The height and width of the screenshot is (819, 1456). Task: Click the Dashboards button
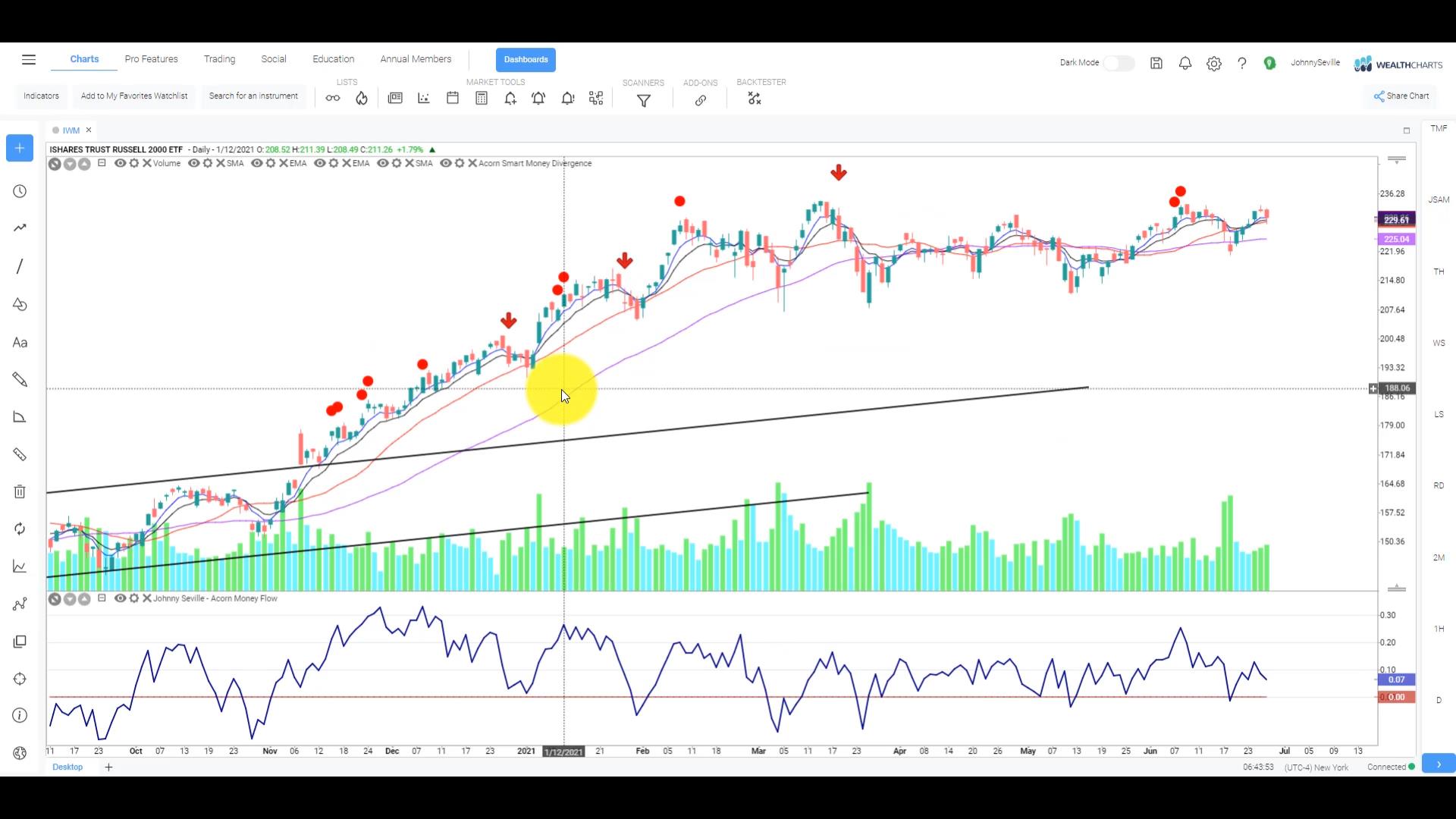pos(526,60)
